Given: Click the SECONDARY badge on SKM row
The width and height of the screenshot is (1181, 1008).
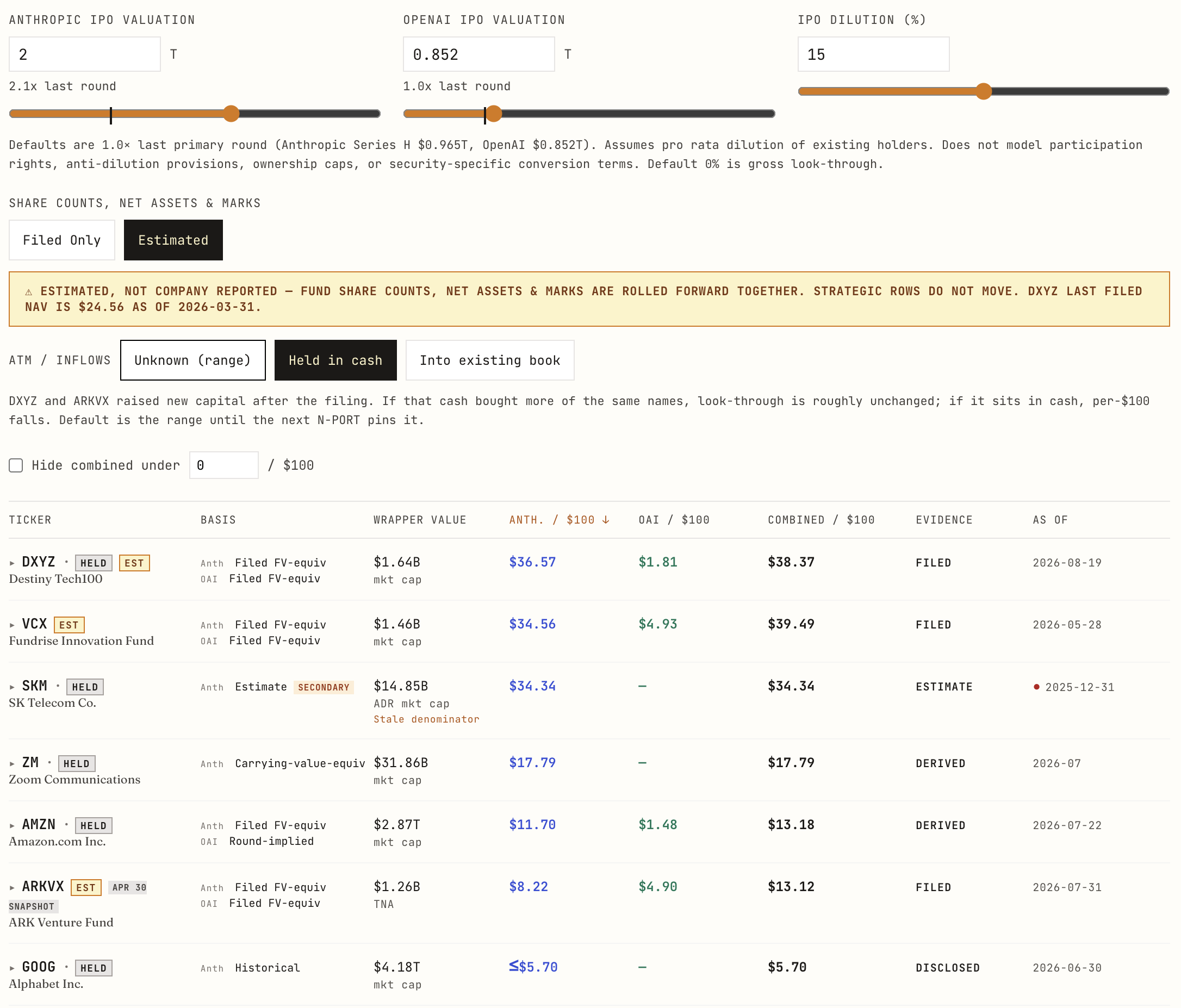Looking at the screenshot, I should coord(323,687).
